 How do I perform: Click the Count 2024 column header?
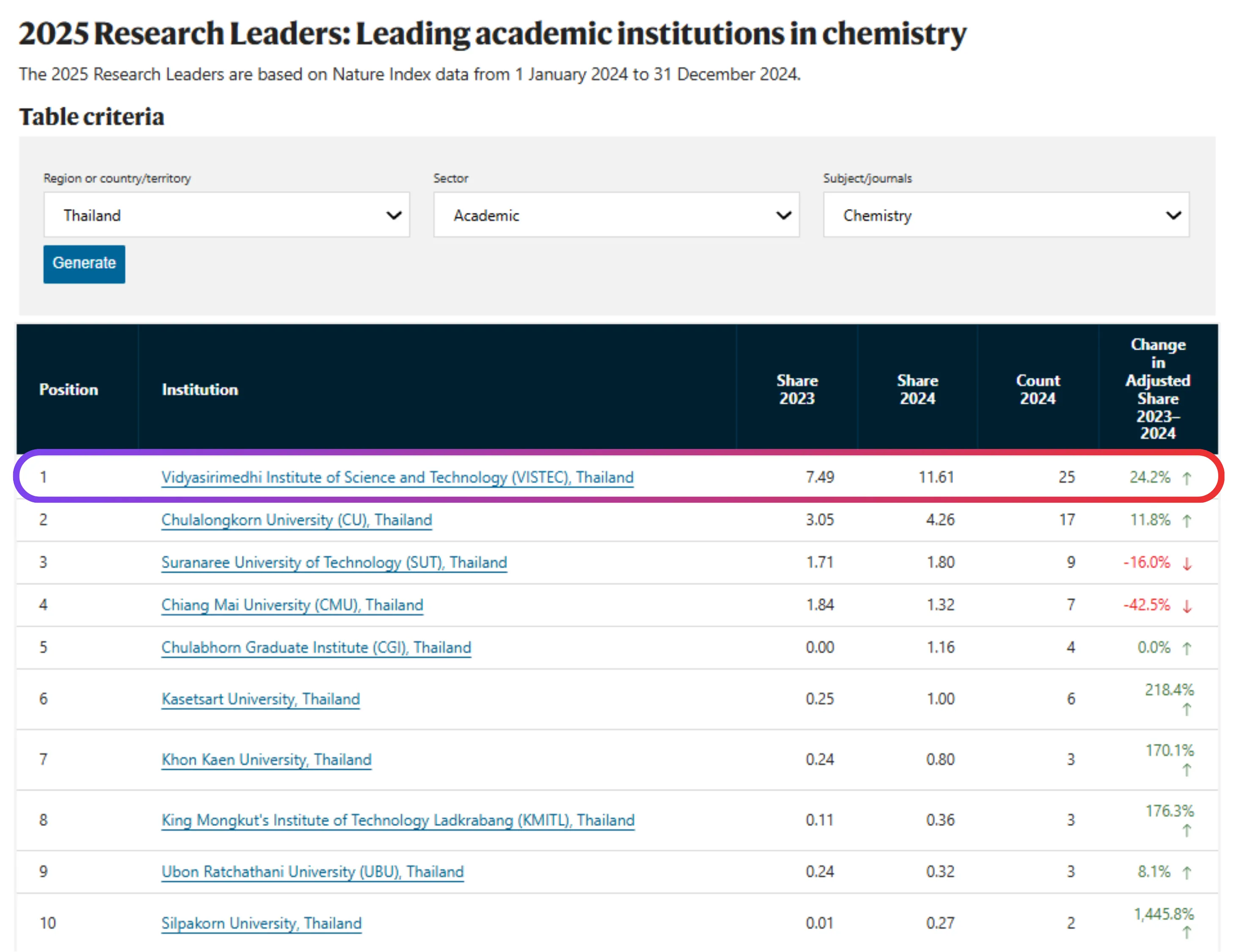click(1037, 389)
